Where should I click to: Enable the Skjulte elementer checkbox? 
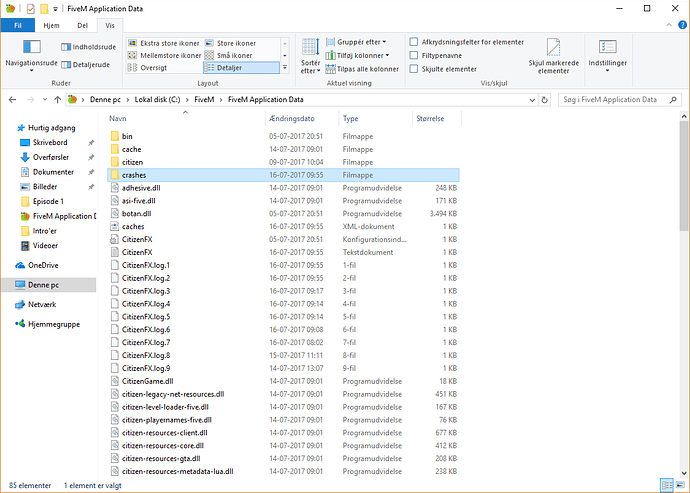414,69
